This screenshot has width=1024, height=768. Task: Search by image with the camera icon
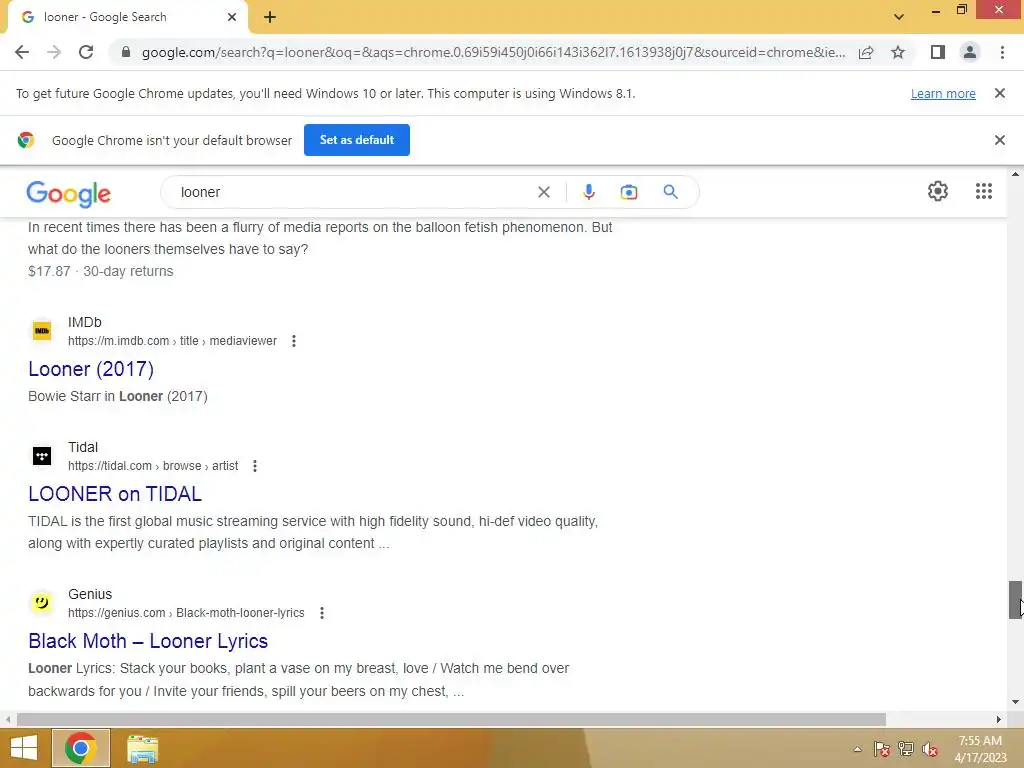[x=628, y=192]
